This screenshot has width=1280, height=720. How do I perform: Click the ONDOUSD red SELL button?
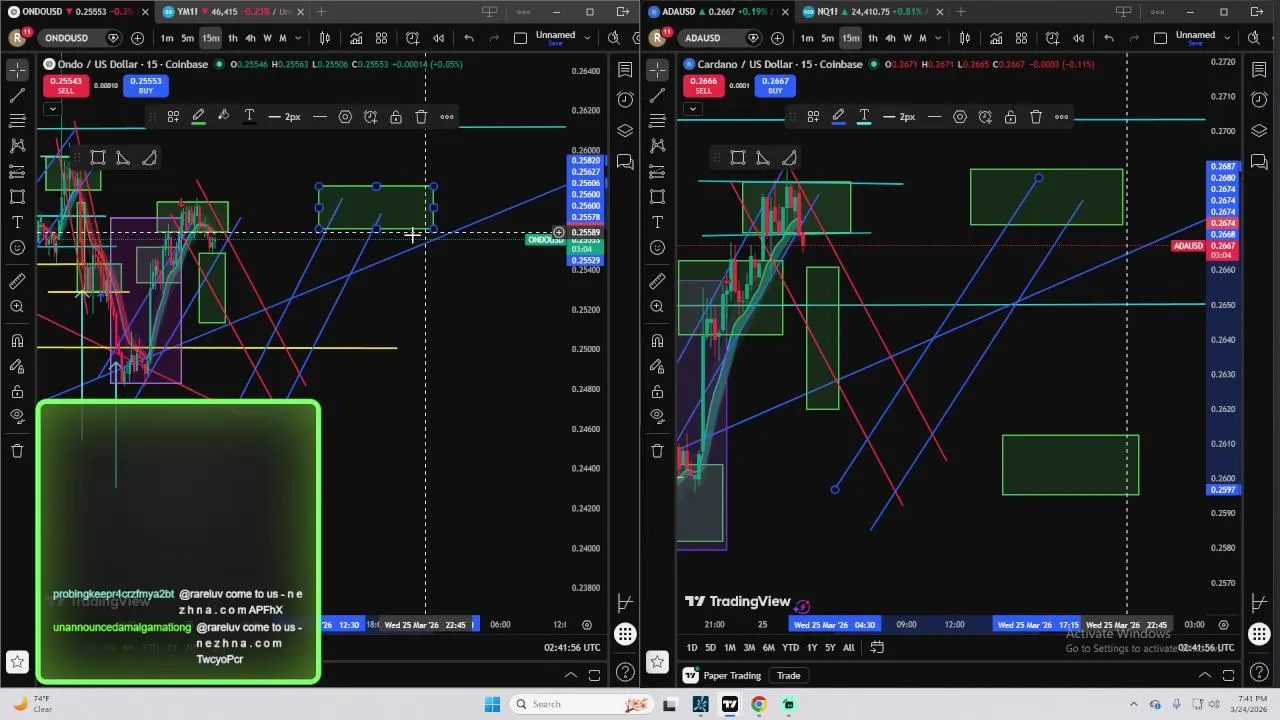(x=65, y=86)
